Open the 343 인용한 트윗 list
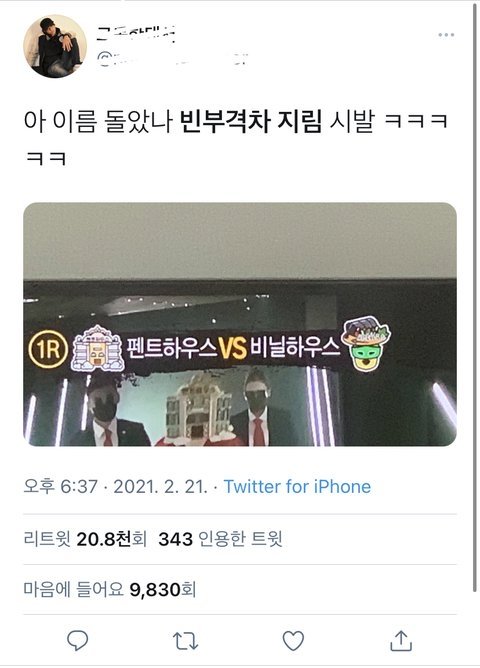 [x=220, y=539]
